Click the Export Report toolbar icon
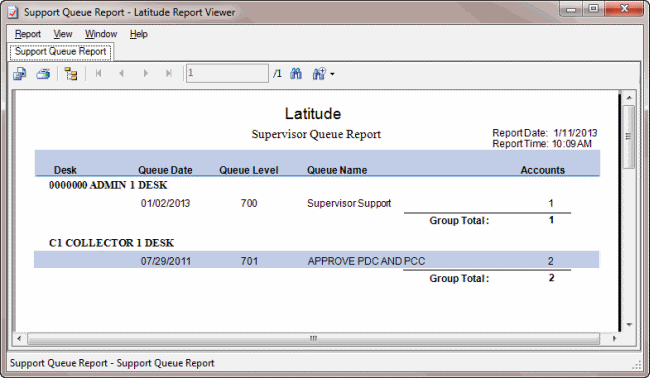The width and height of the screenshot is (650, 378). click(x=19, y=74)
